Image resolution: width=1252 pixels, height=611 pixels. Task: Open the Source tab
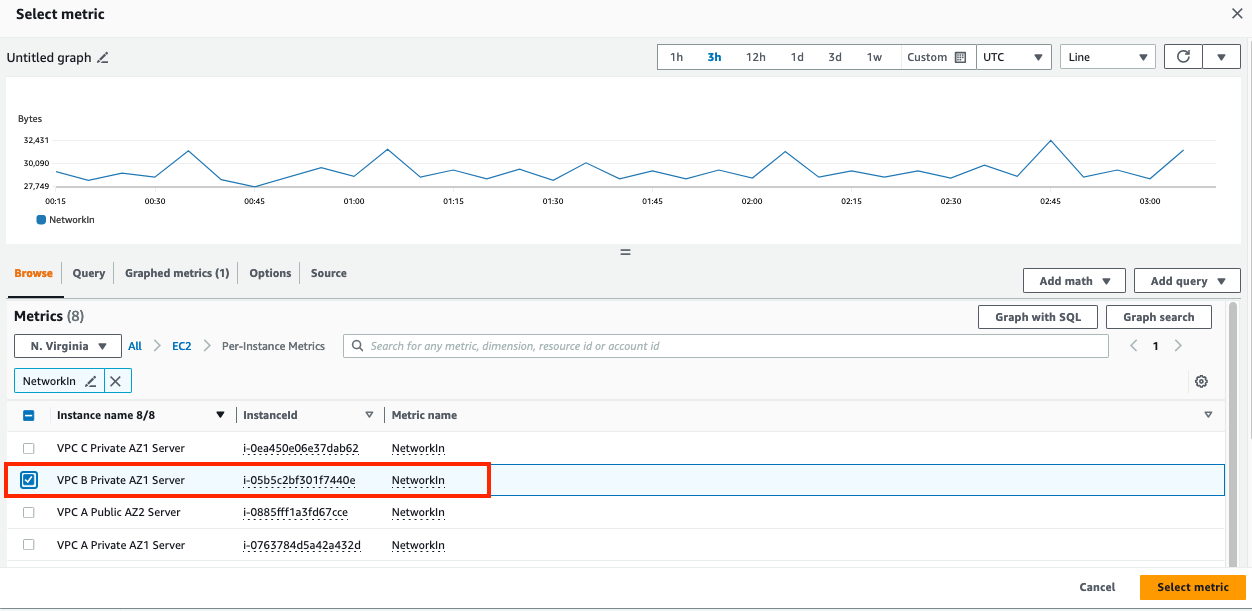[329, 273]
